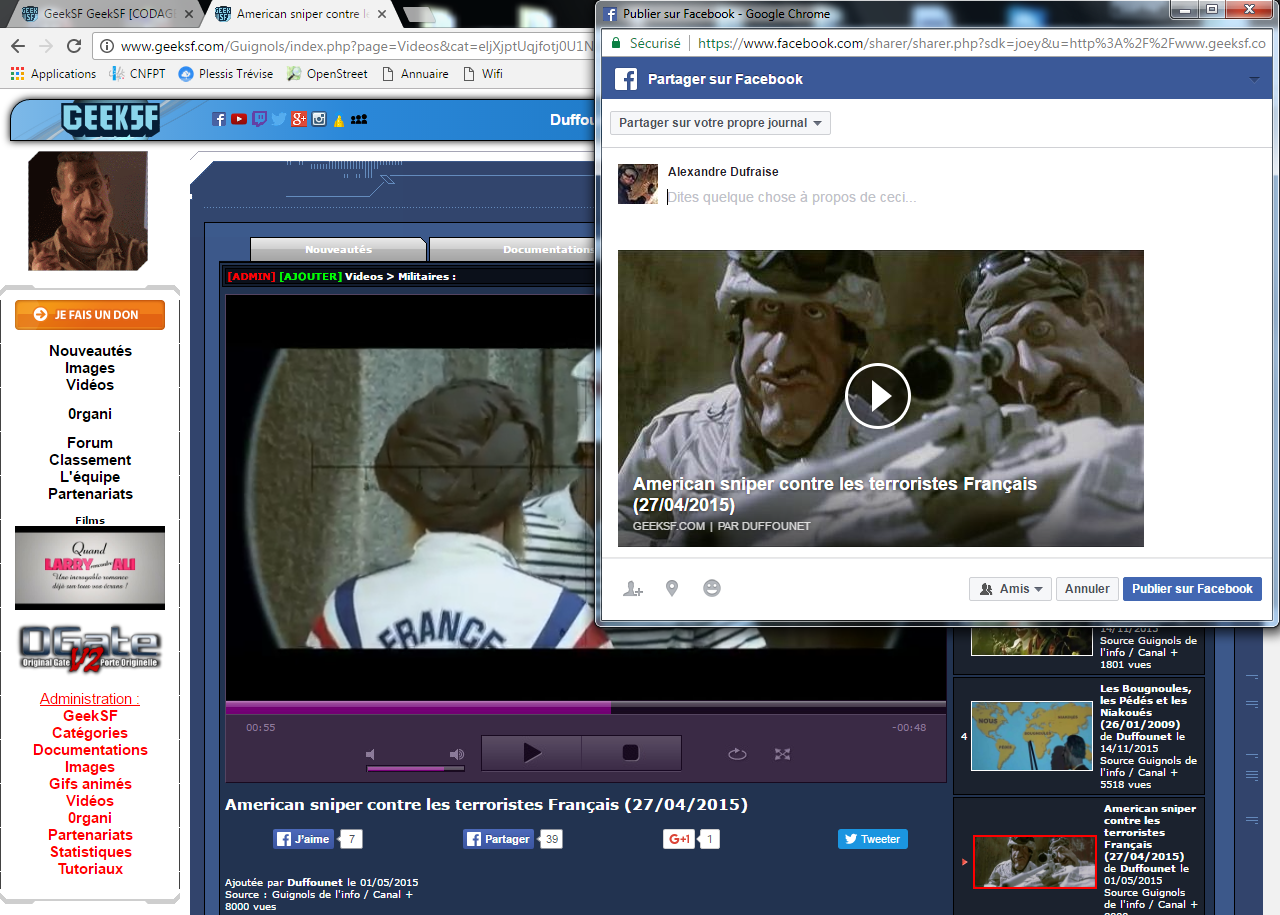
Task: Open GeekSF Twitter bird icon in header
Action: [278, 119]
